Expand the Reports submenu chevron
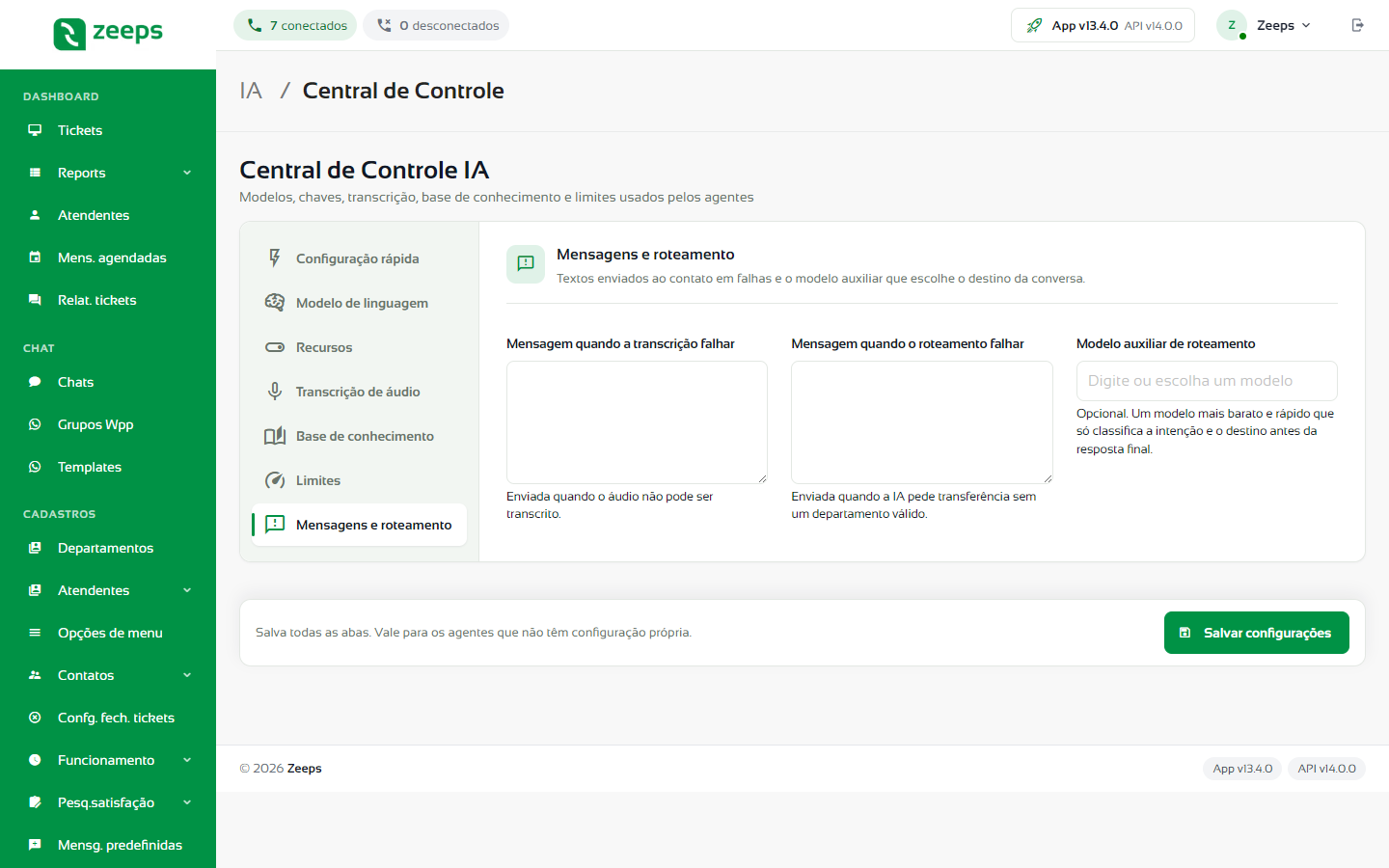Screen dimensions: 1389x868 [187, 173]
